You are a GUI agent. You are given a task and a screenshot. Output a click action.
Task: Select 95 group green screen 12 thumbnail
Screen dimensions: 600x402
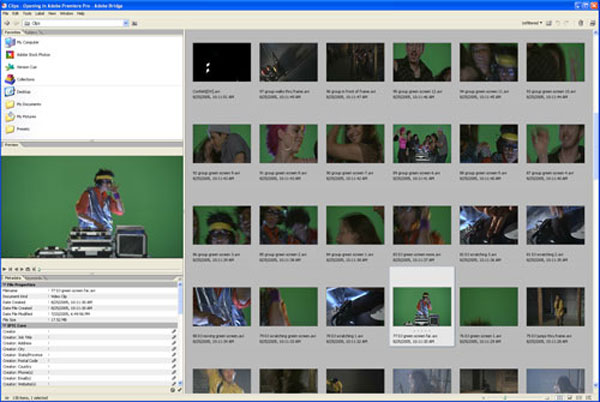(x=422, y=62)
